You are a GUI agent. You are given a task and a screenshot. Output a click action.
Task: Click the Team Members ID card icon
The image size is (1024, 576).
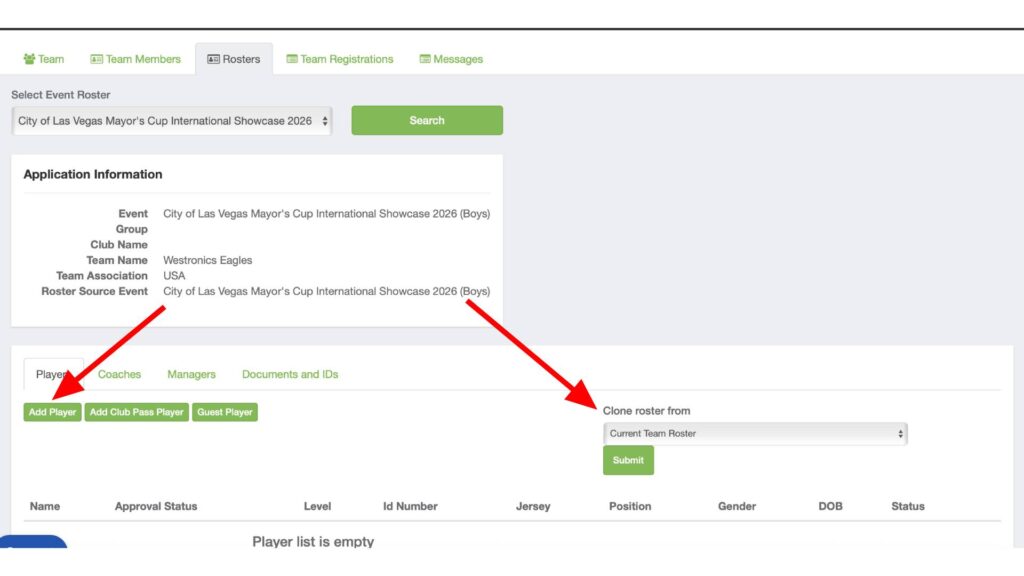(97, 59)
